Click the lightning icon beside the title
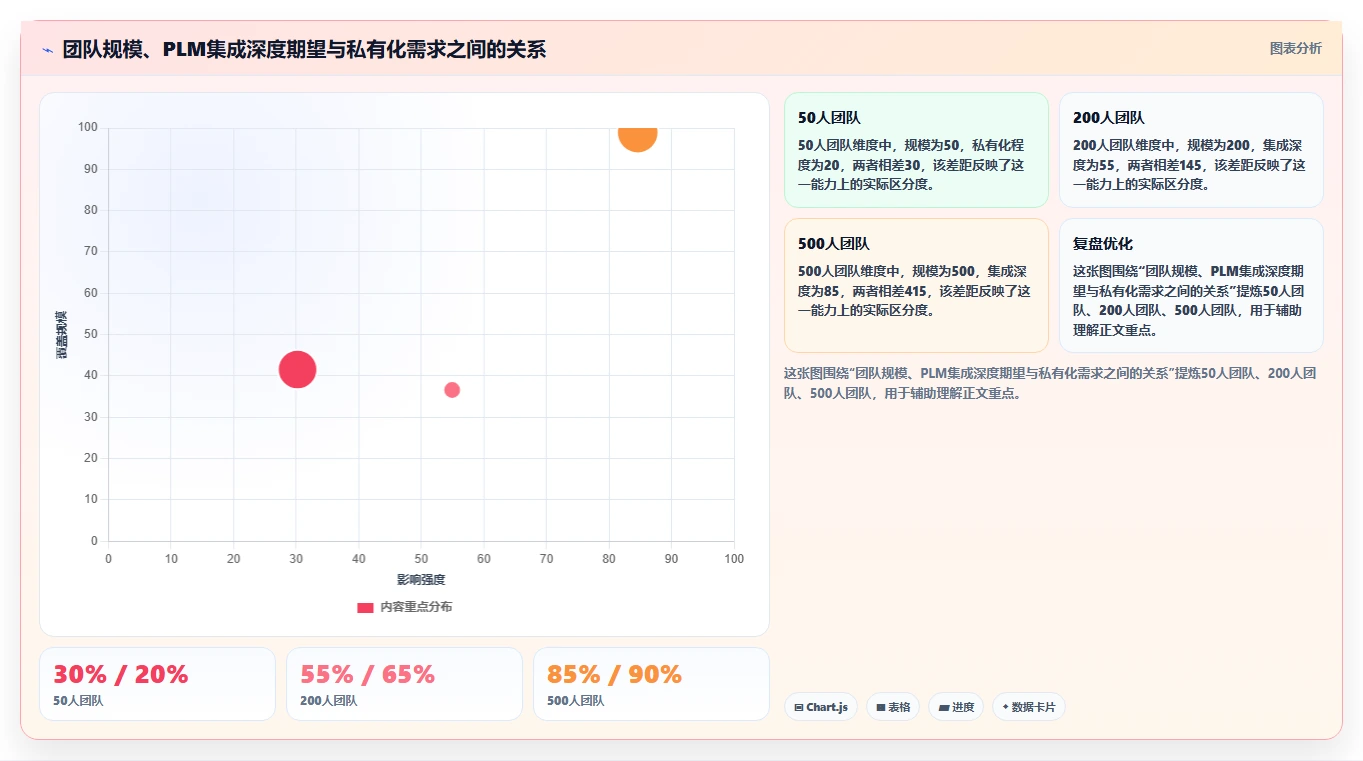The image size is (1363, 761). (47, 50)
